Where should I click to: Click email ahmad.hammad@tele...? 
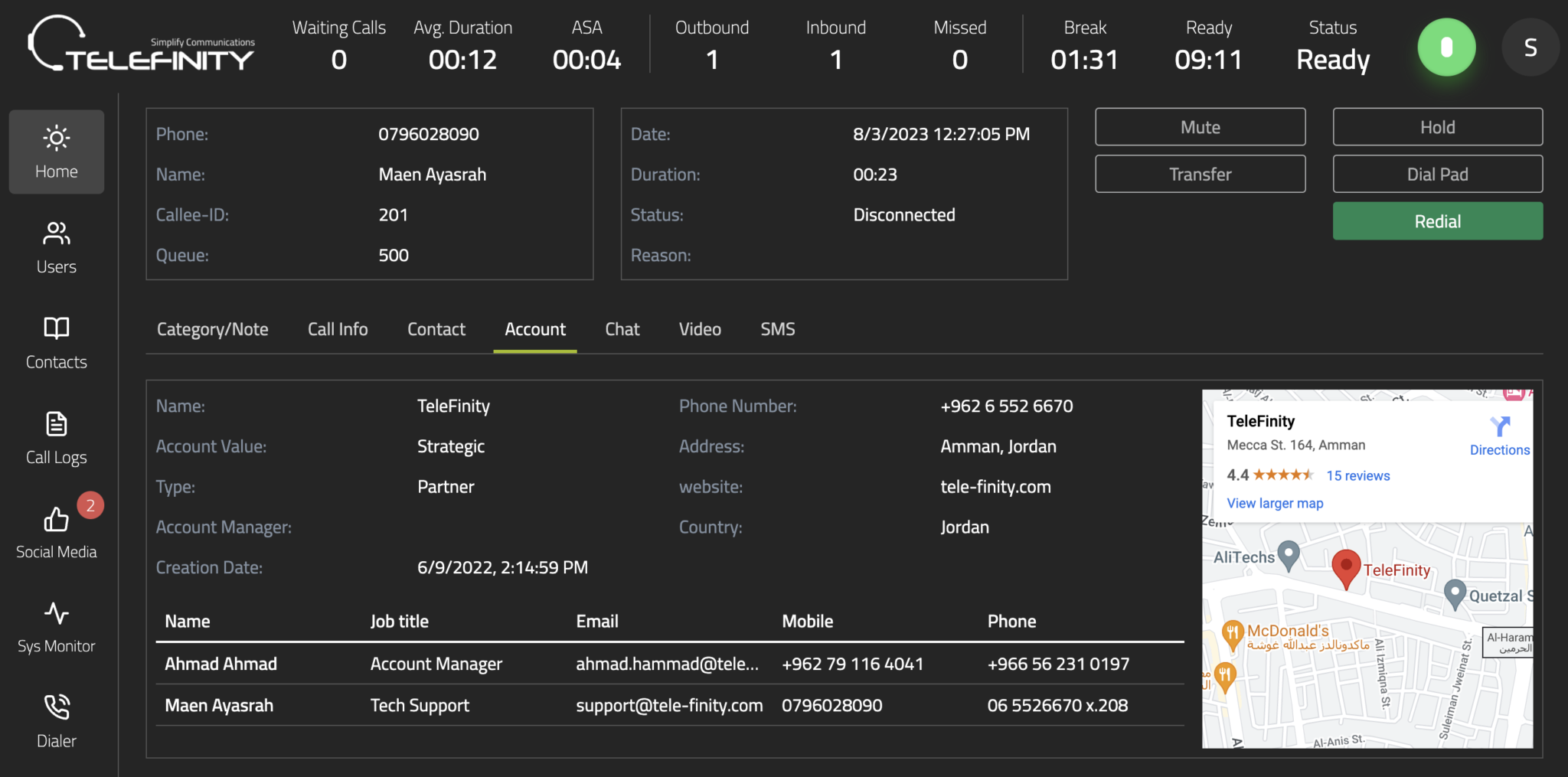pos(667,664)
